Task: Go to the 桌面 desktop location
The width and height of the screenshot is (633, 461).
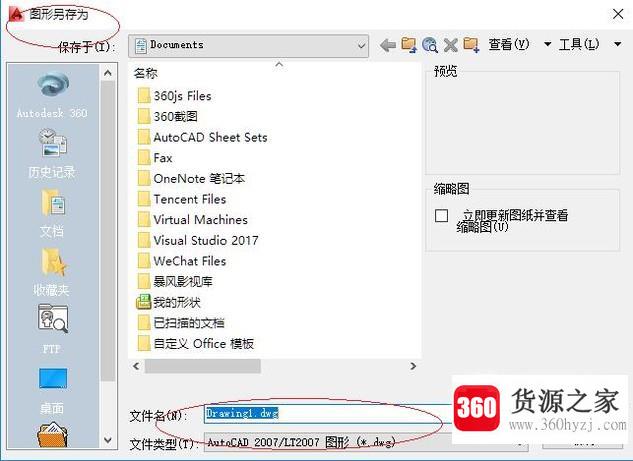Action: click(52, 390)
